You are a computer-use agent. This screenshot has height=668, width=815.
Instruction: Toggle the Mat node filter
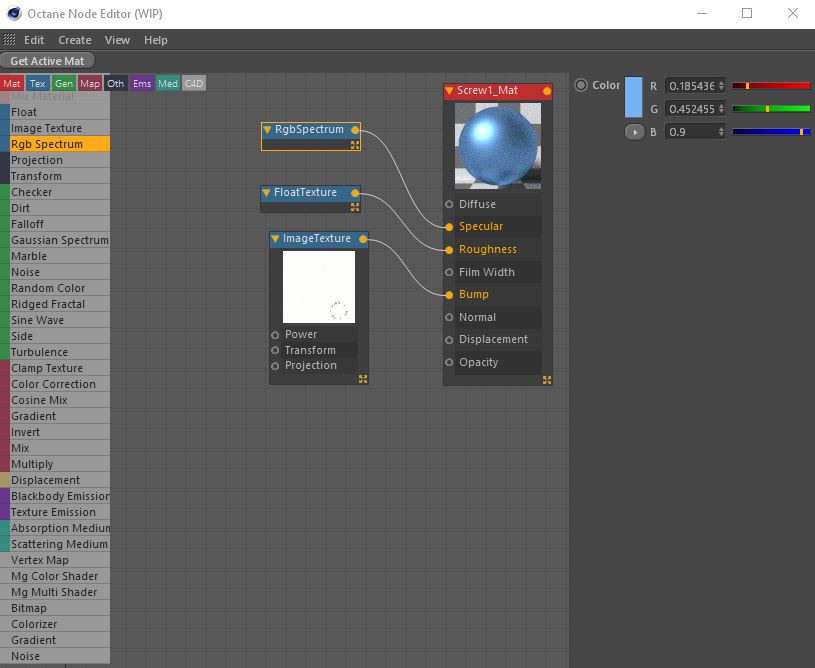click(x=12, y=84)
